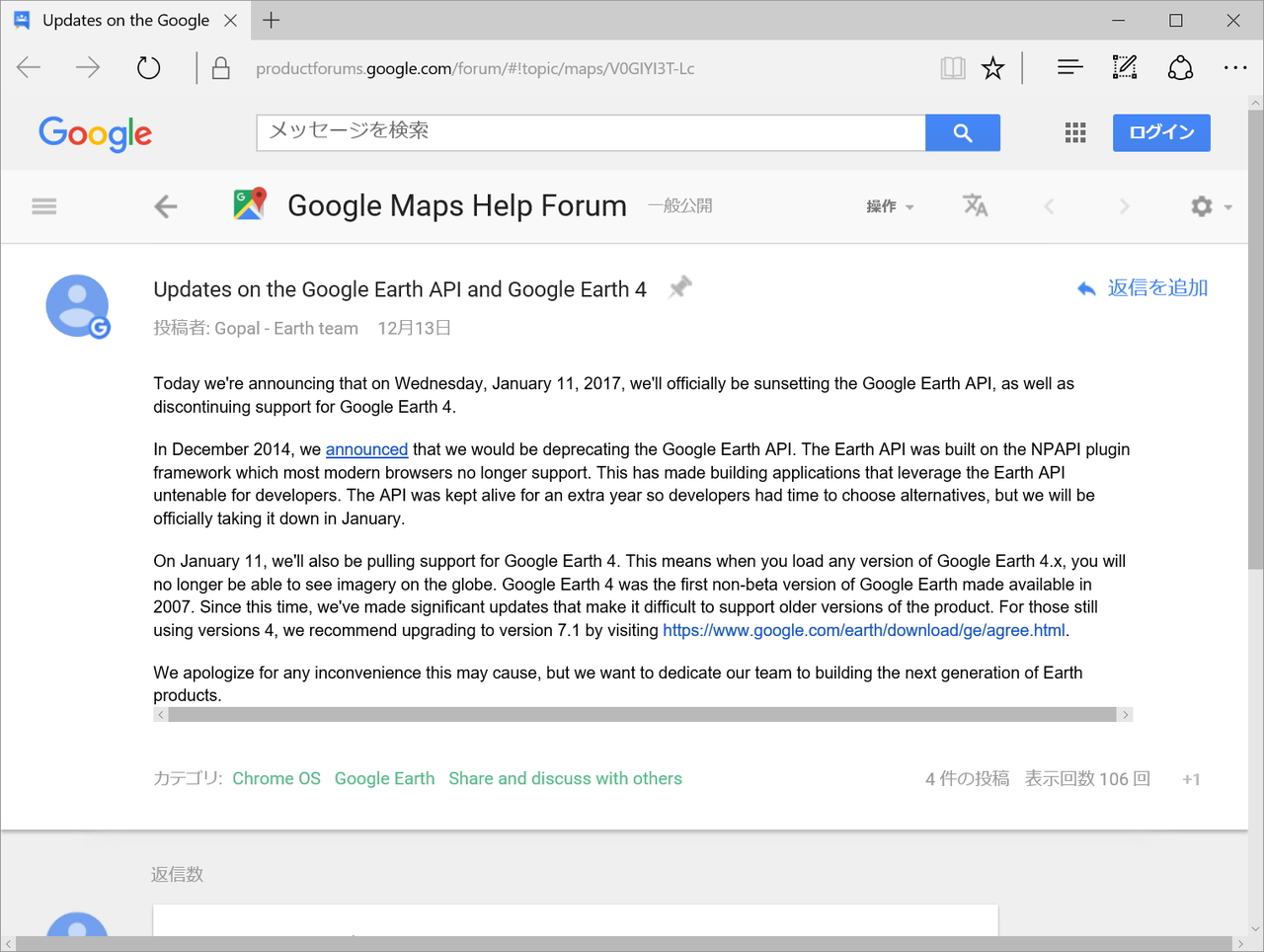Screen dimensions: 1264x952
Task: Click the forum back arrow to return to topics
Action: point(165,205)
